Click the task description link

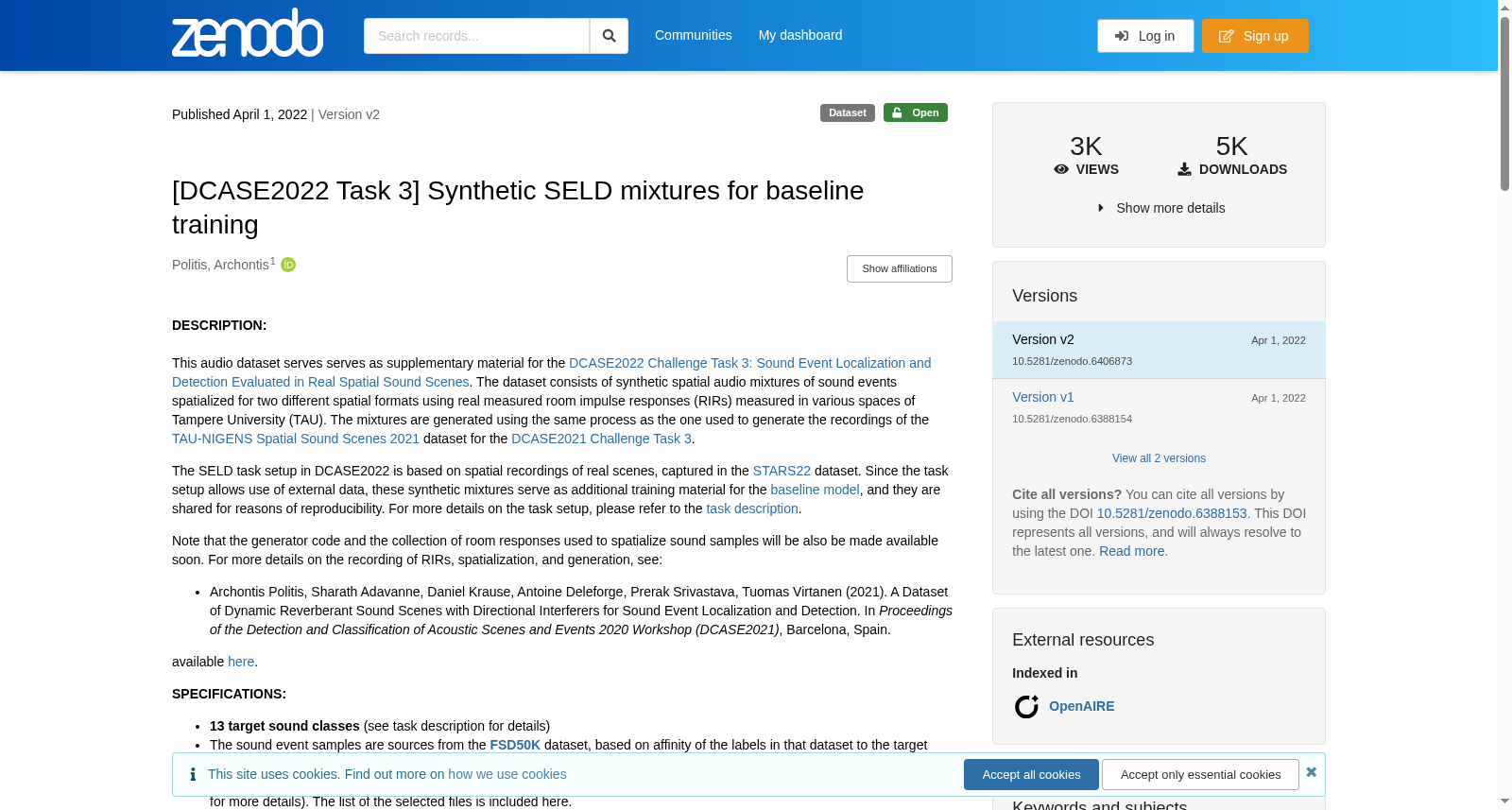point(752,508)
